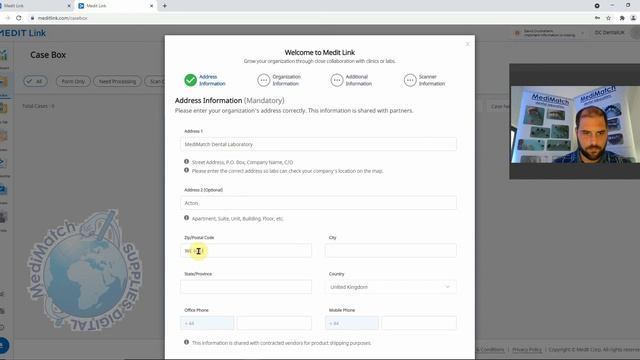Click info icon beside Apartment, Suite hint
This screenshot has height=360, width=640.
[x=187, y=218]
